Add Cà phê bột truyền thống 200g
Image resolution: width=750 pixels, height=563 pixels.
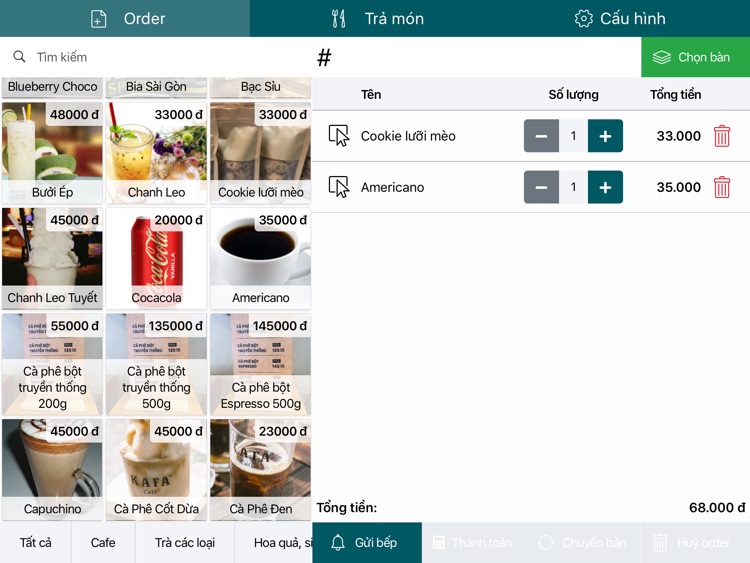pos(52,364)
